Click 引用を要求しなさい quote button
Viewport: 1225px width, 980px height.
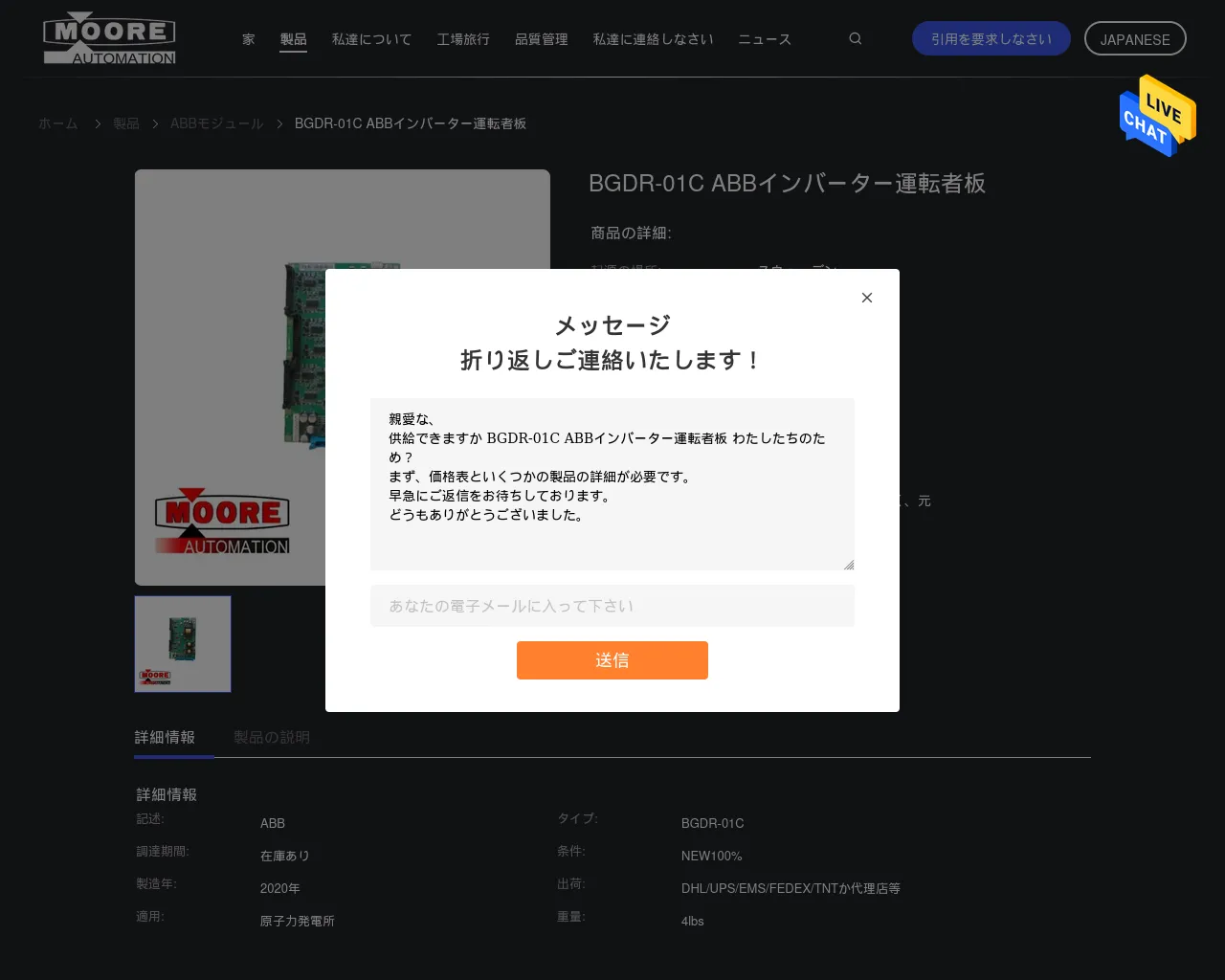(991, 39)
